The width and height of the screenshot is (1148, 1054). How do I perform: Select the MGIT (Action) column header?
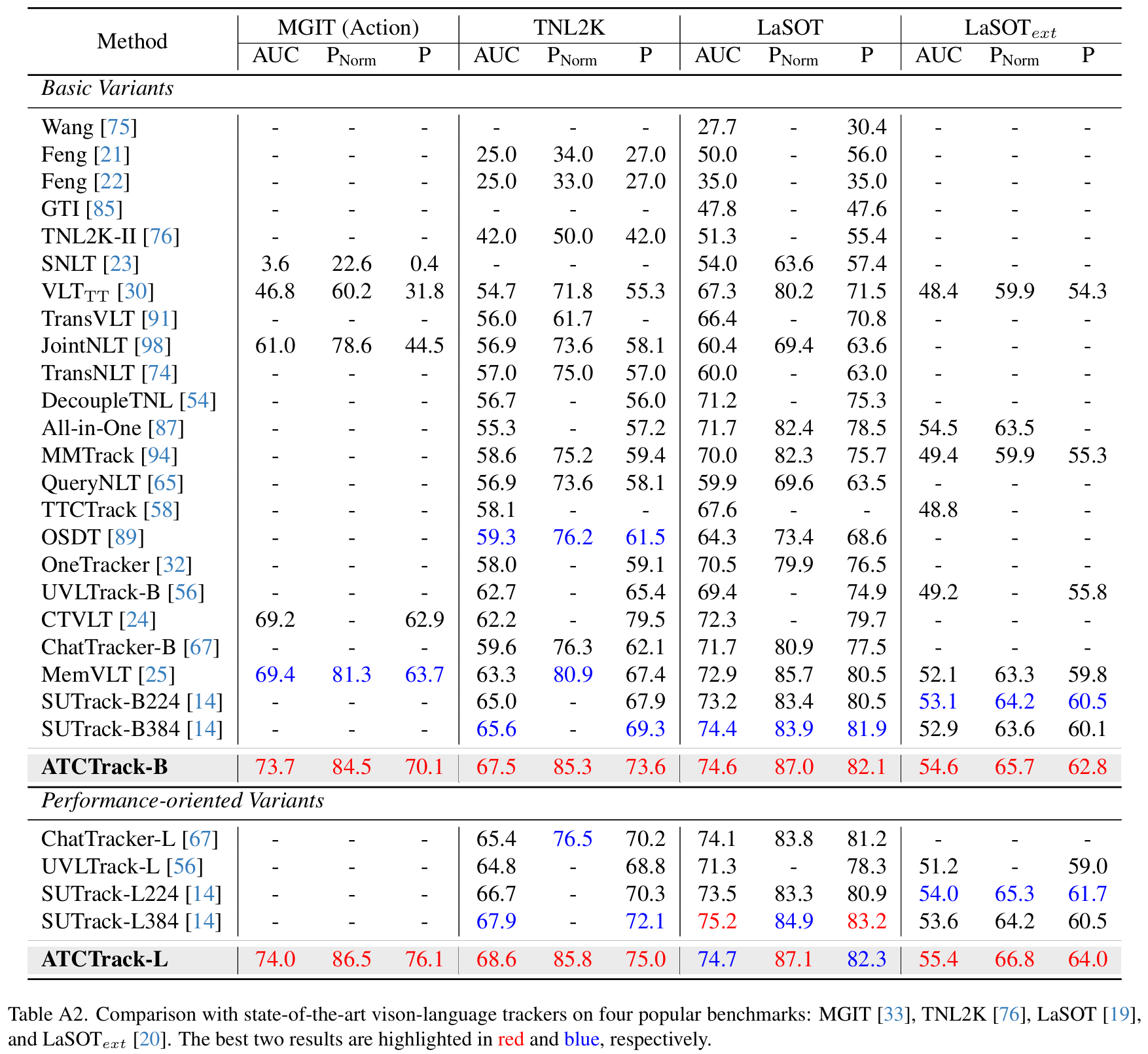pos(348,27)
